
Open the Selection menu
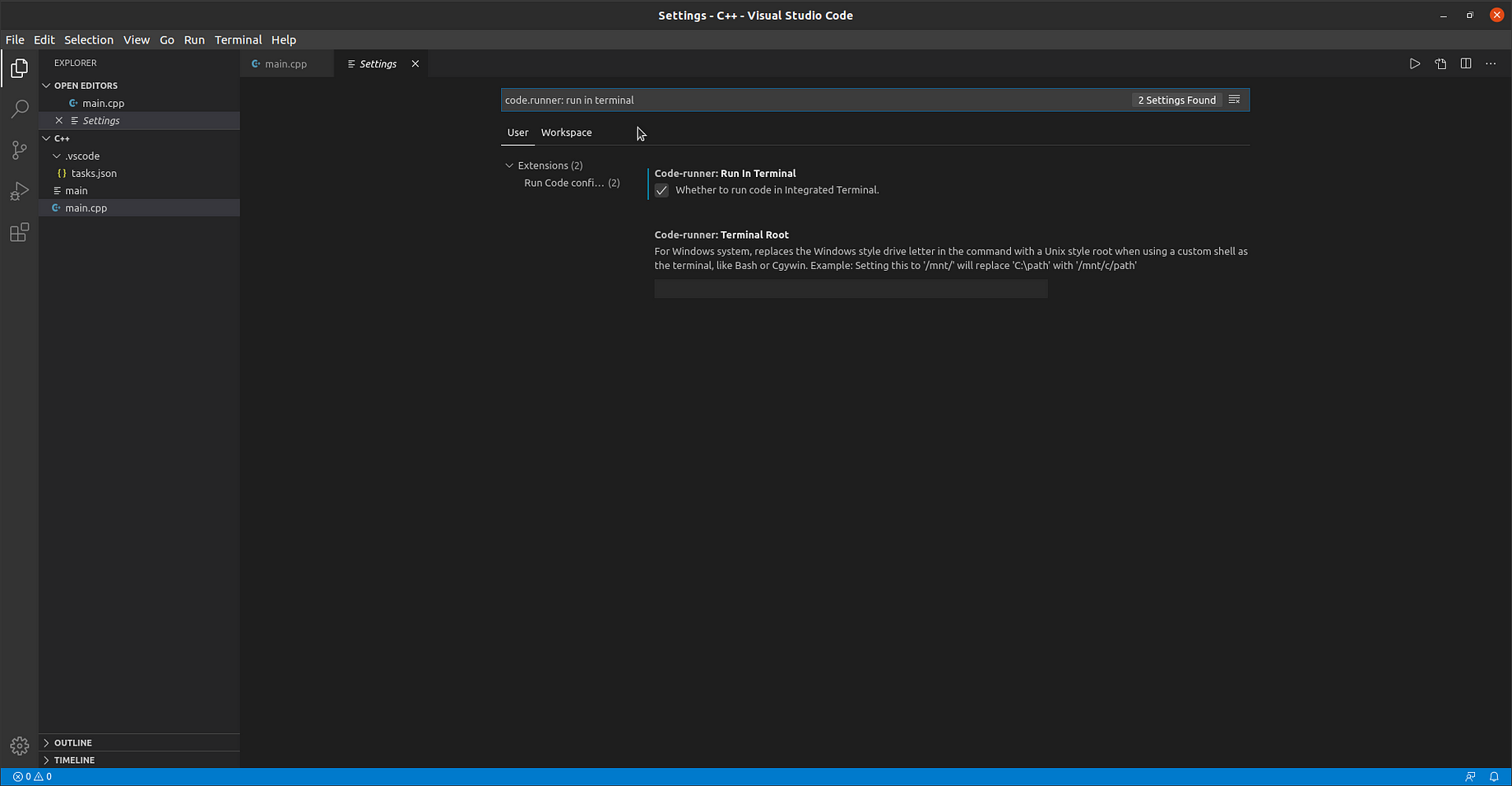[89, 40]
